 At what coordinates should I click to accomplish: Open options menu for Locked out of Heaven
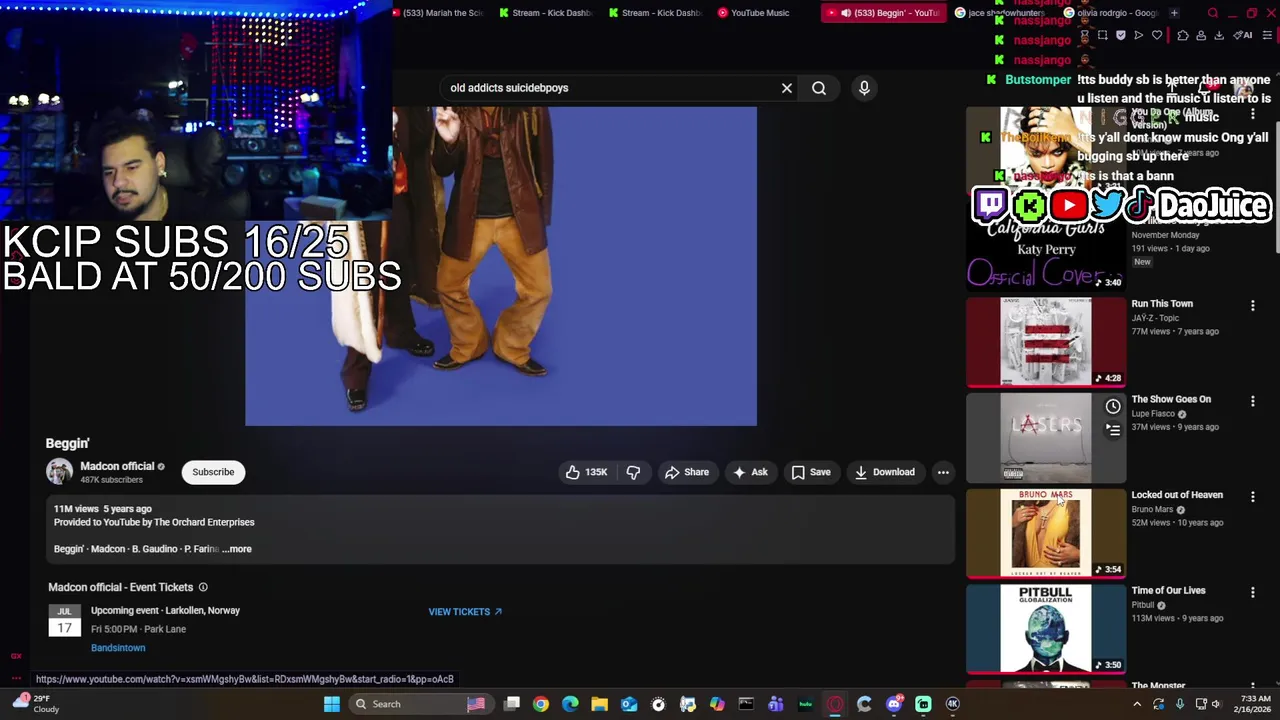point(1253,497)
